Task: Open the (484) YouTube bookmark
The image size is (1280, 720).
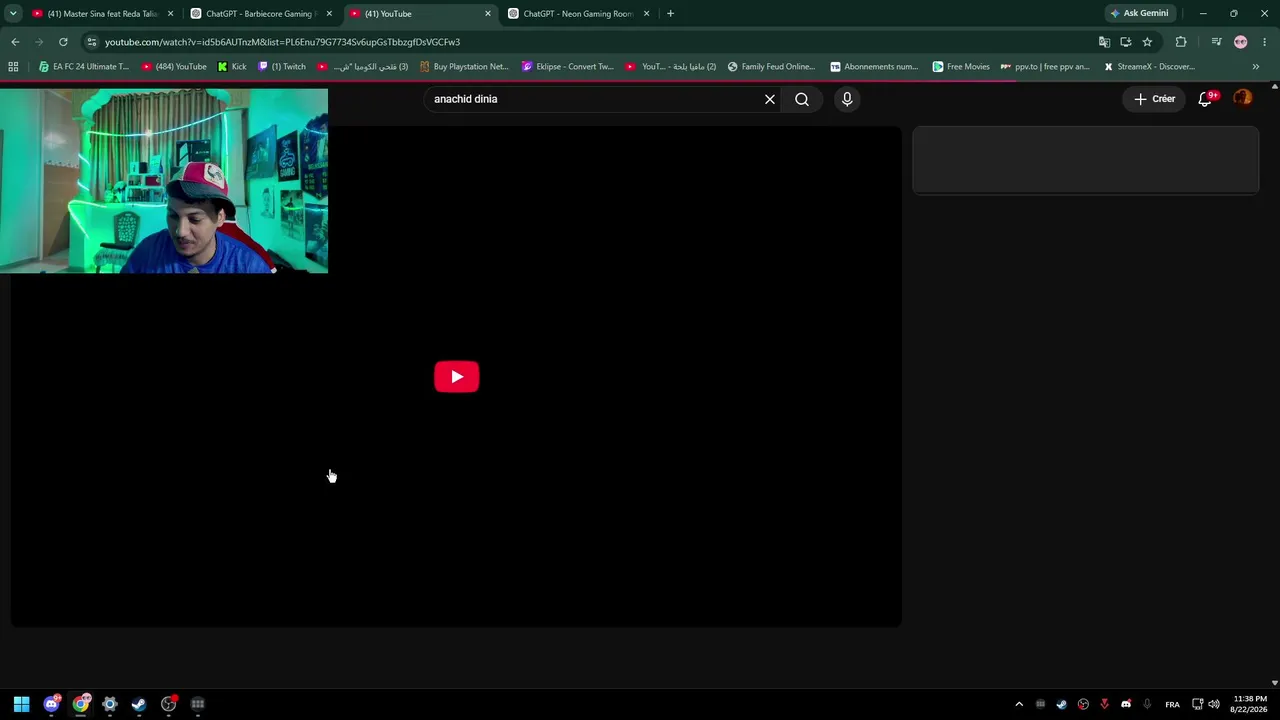Action: [x=174, y=67]
